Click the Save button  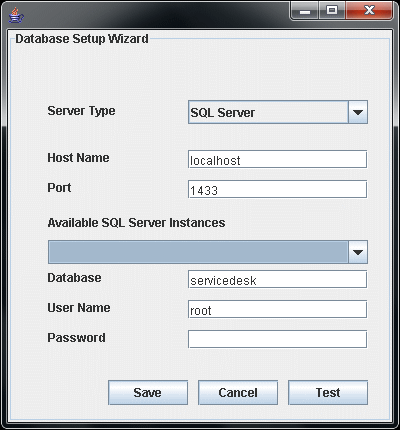pos(148,393)
